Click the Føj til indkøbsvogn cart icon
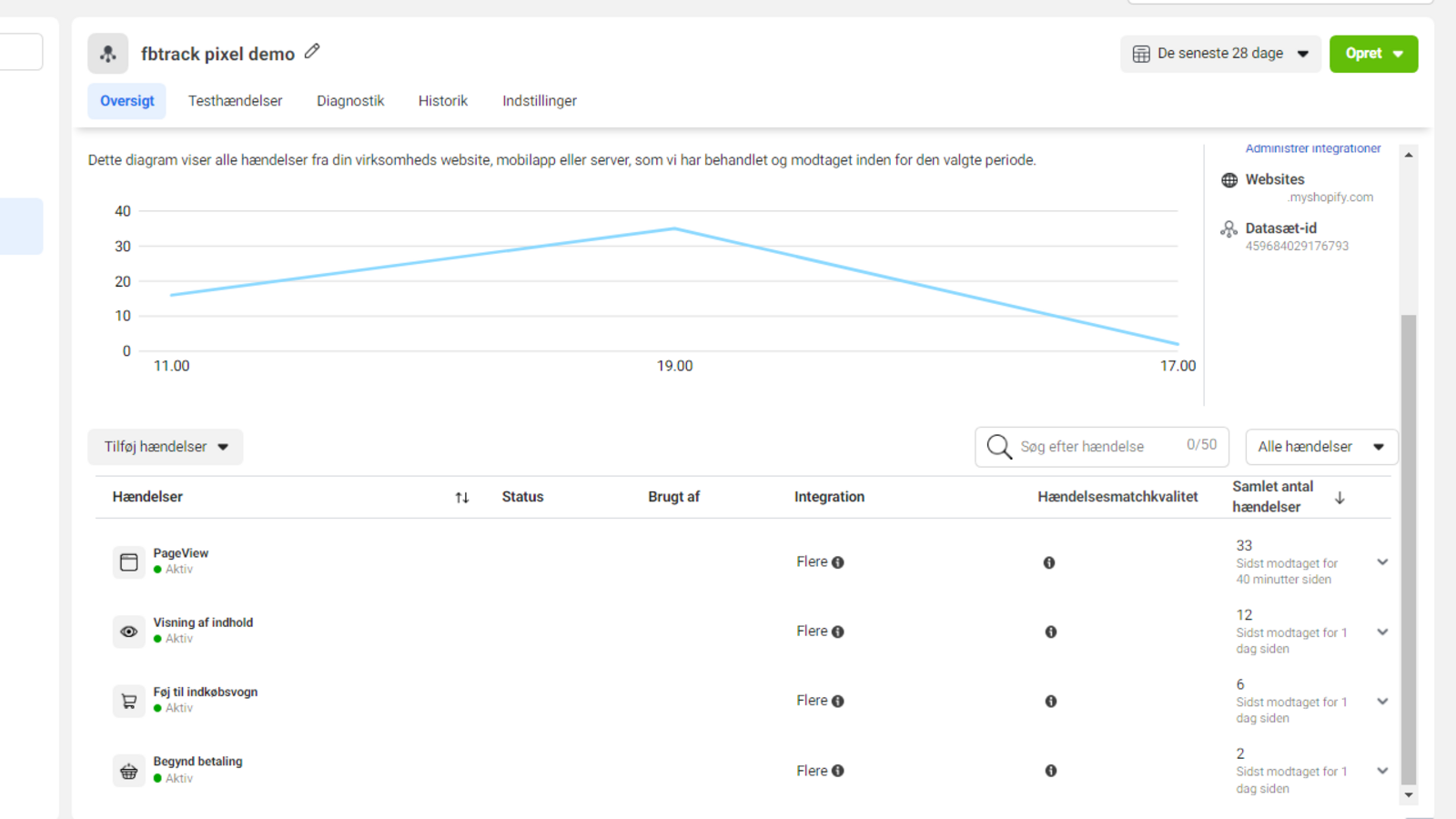 pos(129,702)
